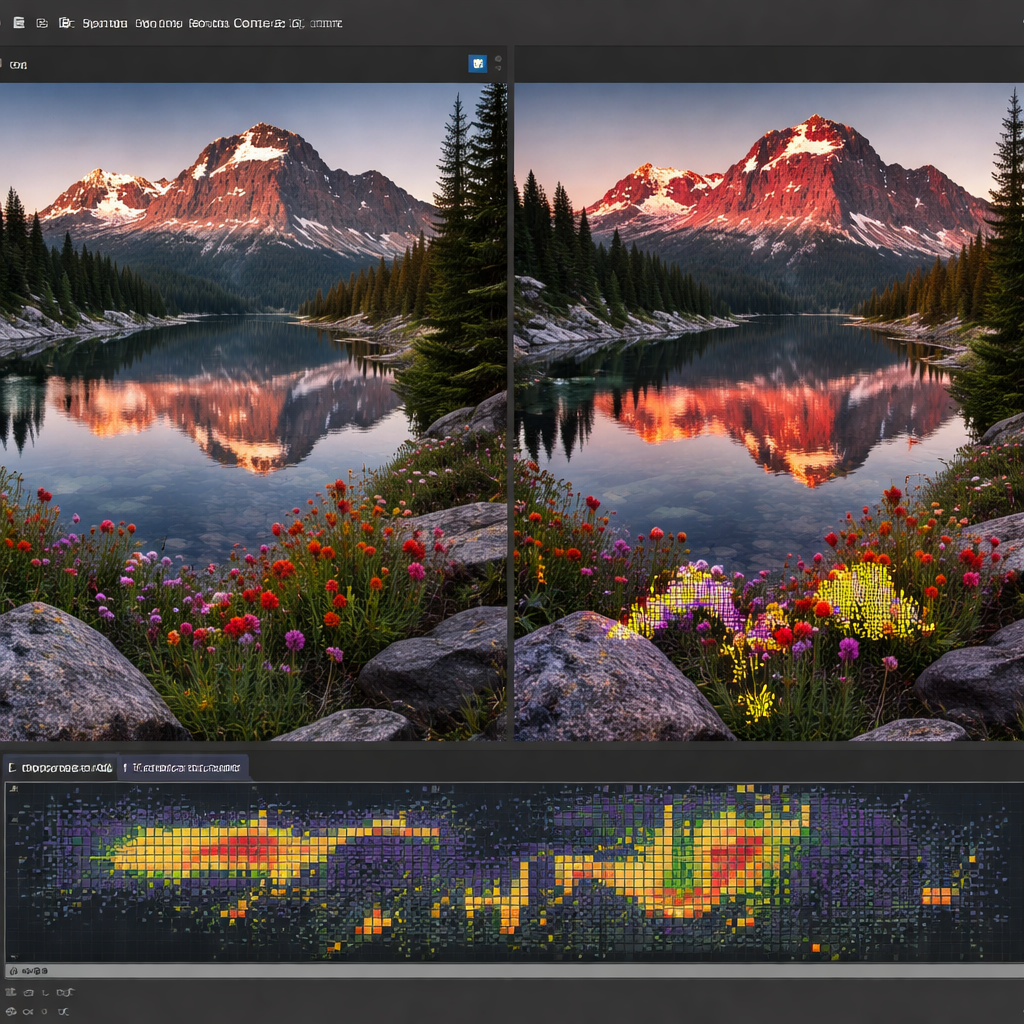Click the upper small icon right of the blue button

pyautogui.click(x=498, y=58)
